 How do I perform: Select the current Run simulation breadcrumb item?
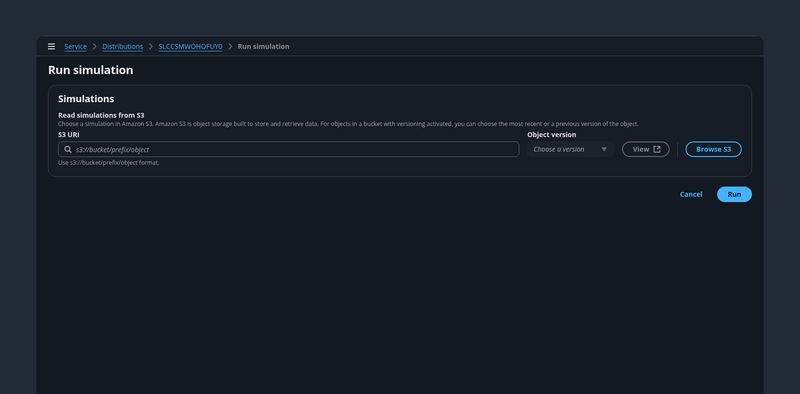[x=263, y=46]
